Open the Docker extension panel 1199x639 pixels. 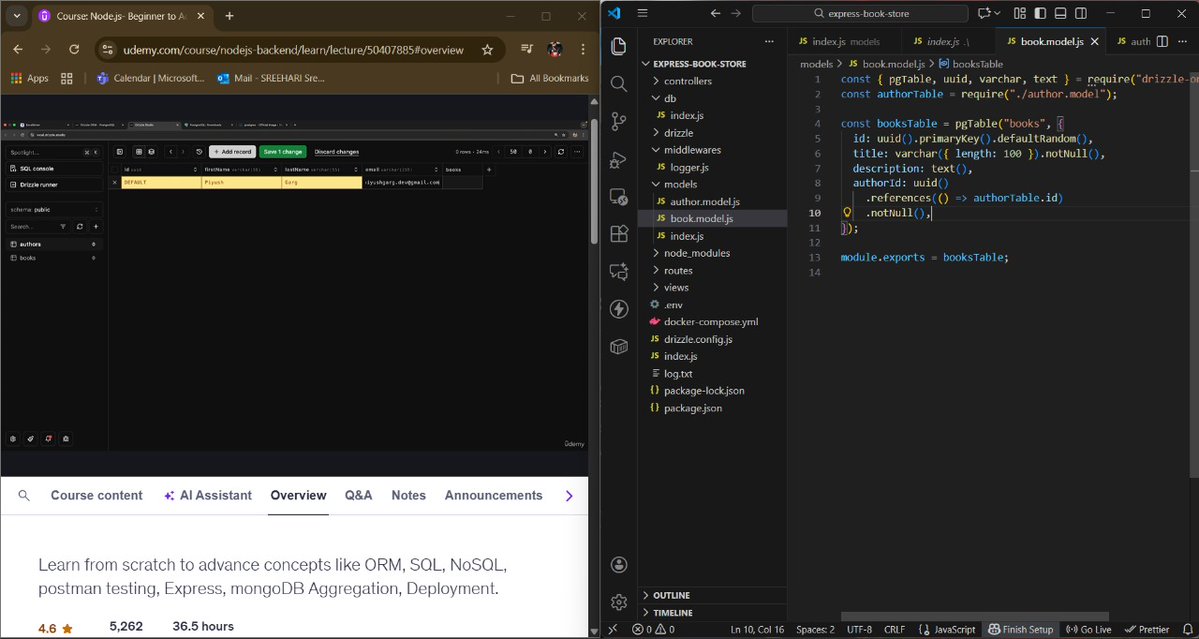[x=618, y=347]
